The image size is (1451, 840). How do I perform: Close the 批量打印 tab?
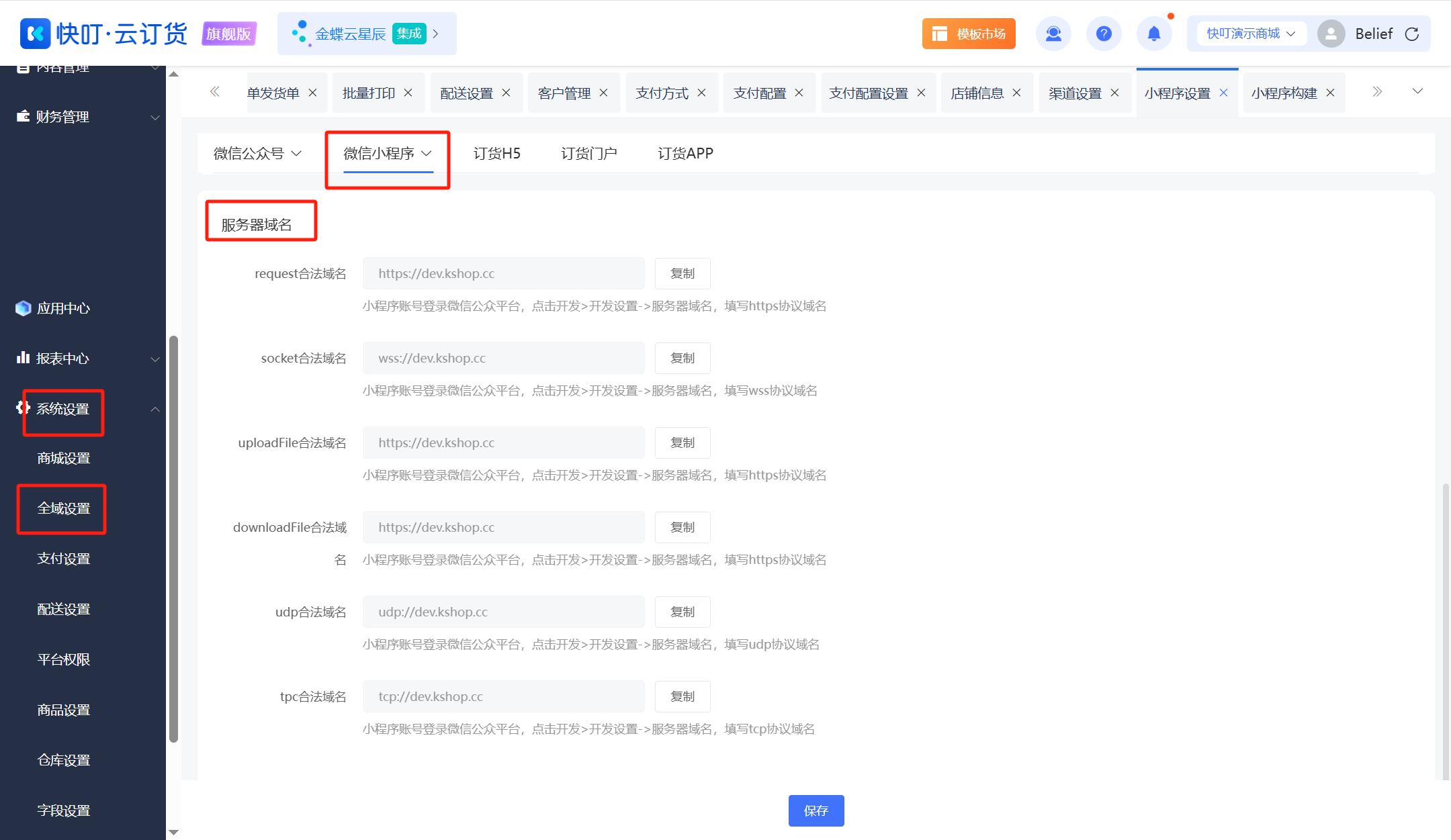[x=408, y=93]
